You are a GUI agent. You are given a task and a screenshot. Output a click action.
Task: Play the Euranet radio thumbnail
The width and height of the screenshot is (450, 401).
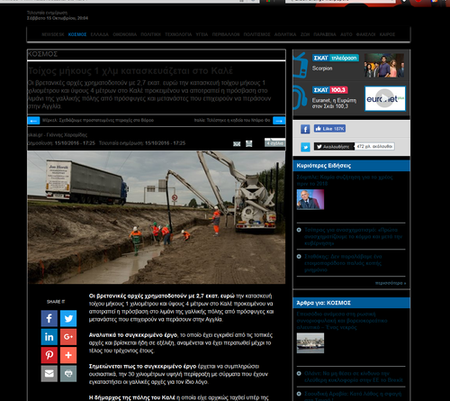point(385,98)
